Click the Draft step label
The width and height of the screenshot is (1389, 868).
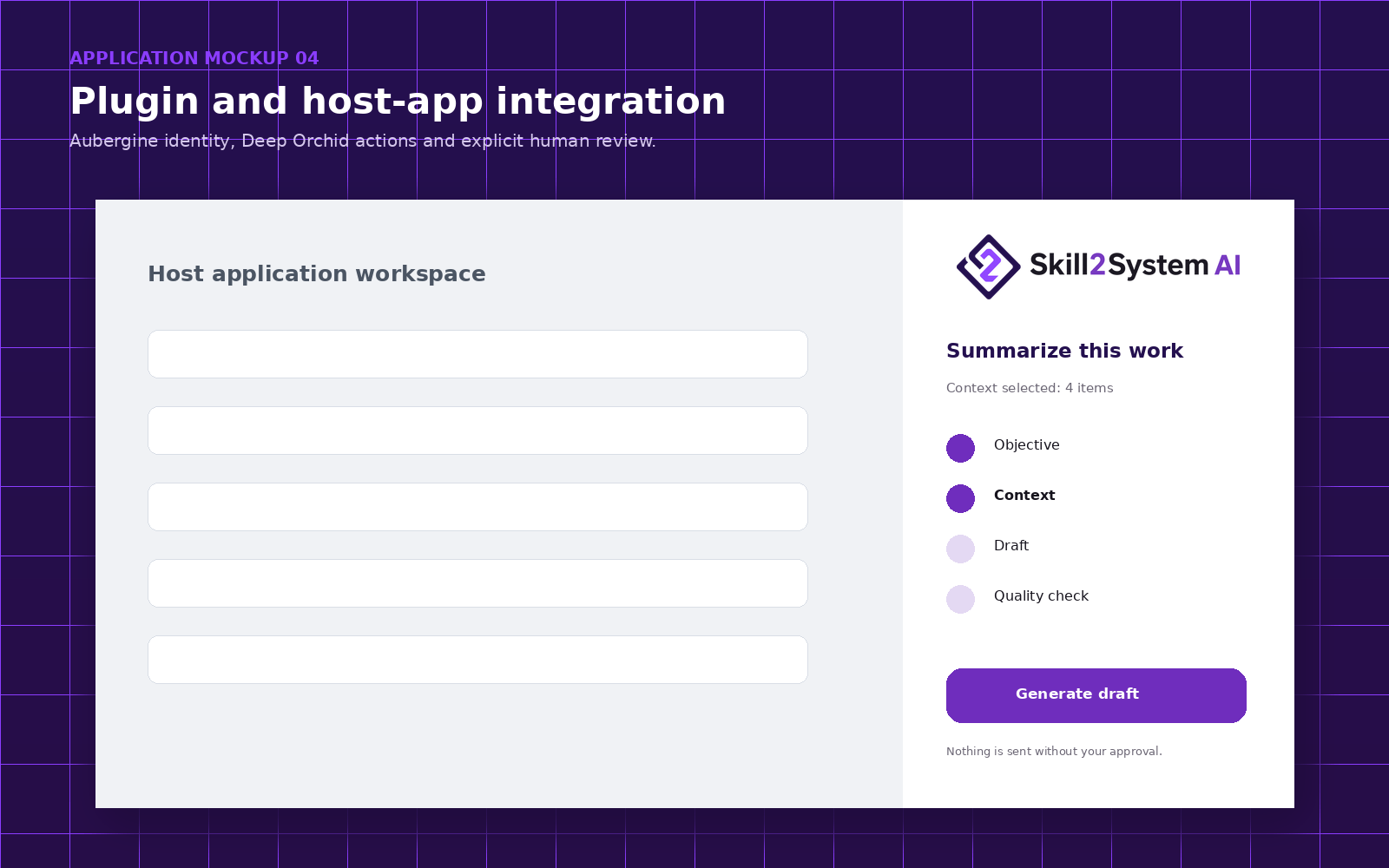click(x=1011, y=545)
